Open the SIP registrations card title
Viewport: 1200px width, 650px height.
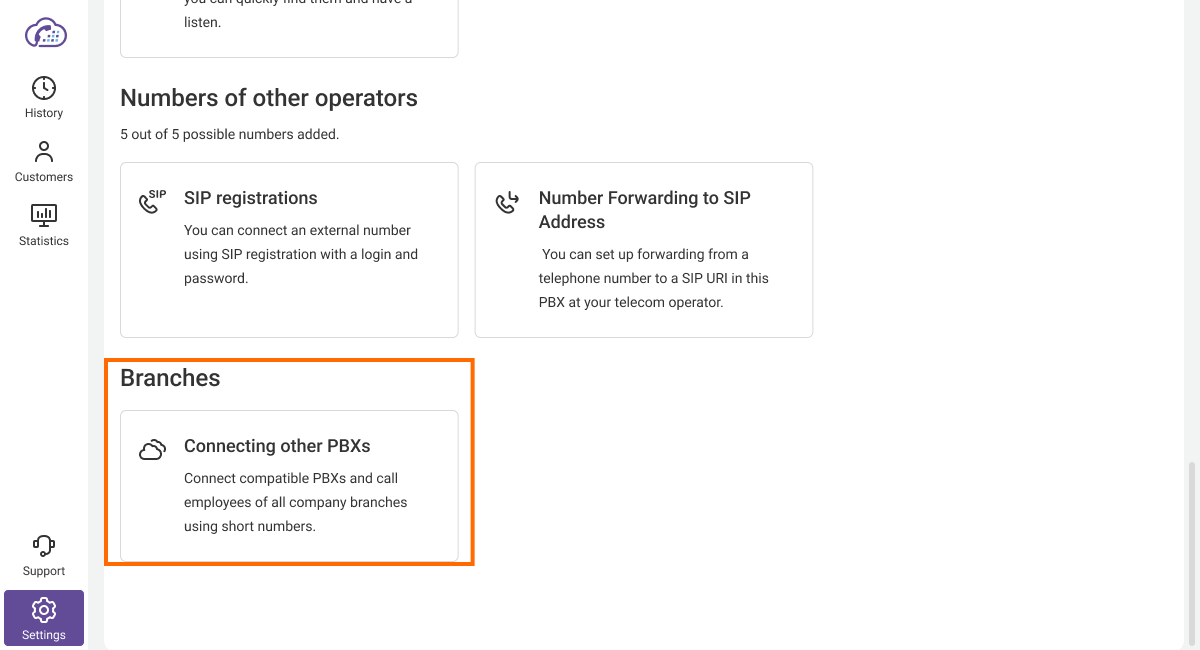coord(250,198)
